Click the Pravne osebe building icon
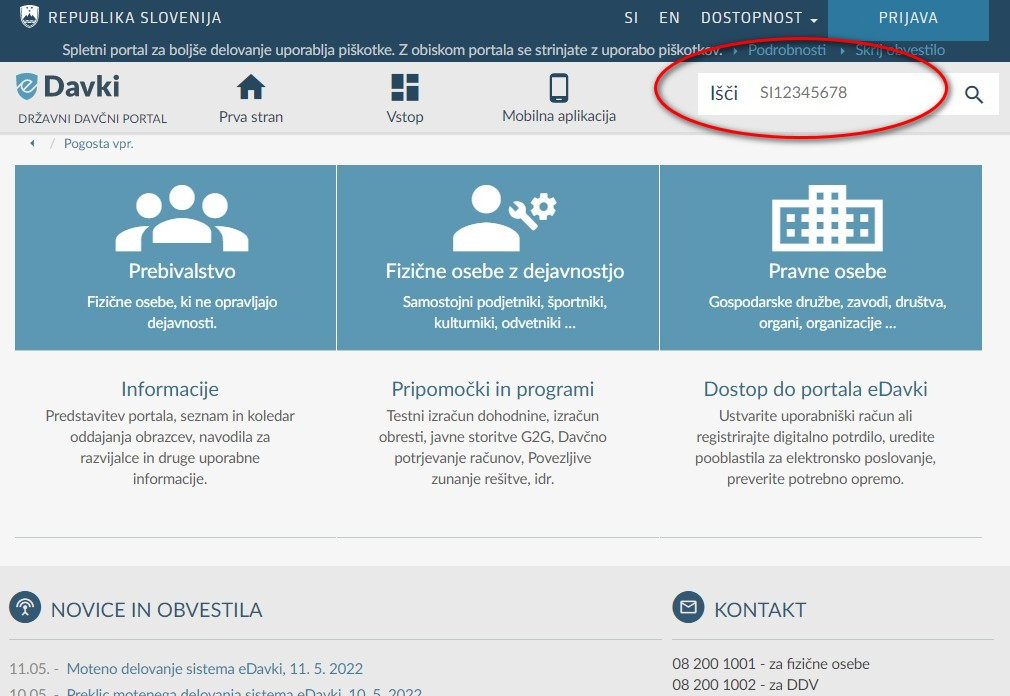The width and height of the screenshot is (1010, 696). (x=827, y=218)
